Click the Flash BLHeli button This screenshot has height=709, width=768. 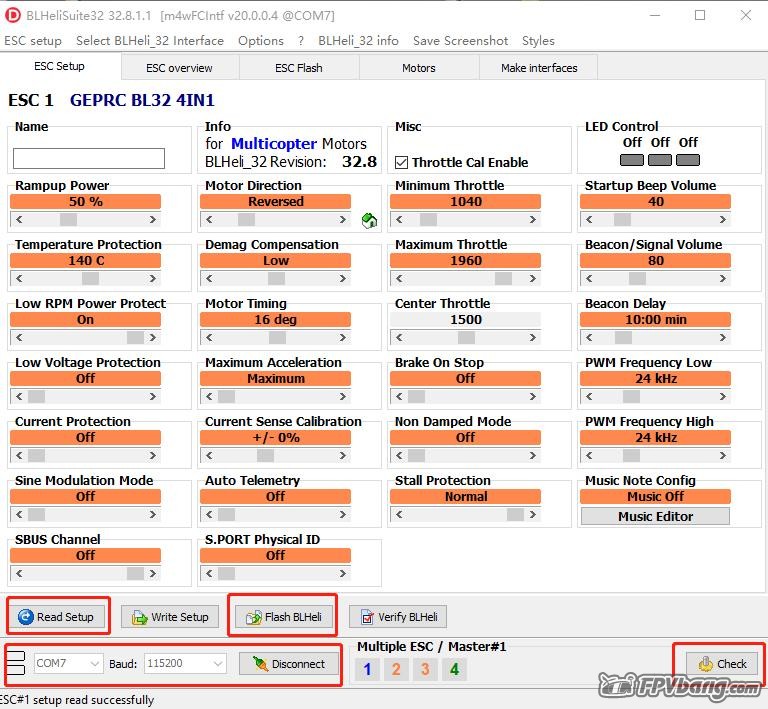[x=284, y=617]
